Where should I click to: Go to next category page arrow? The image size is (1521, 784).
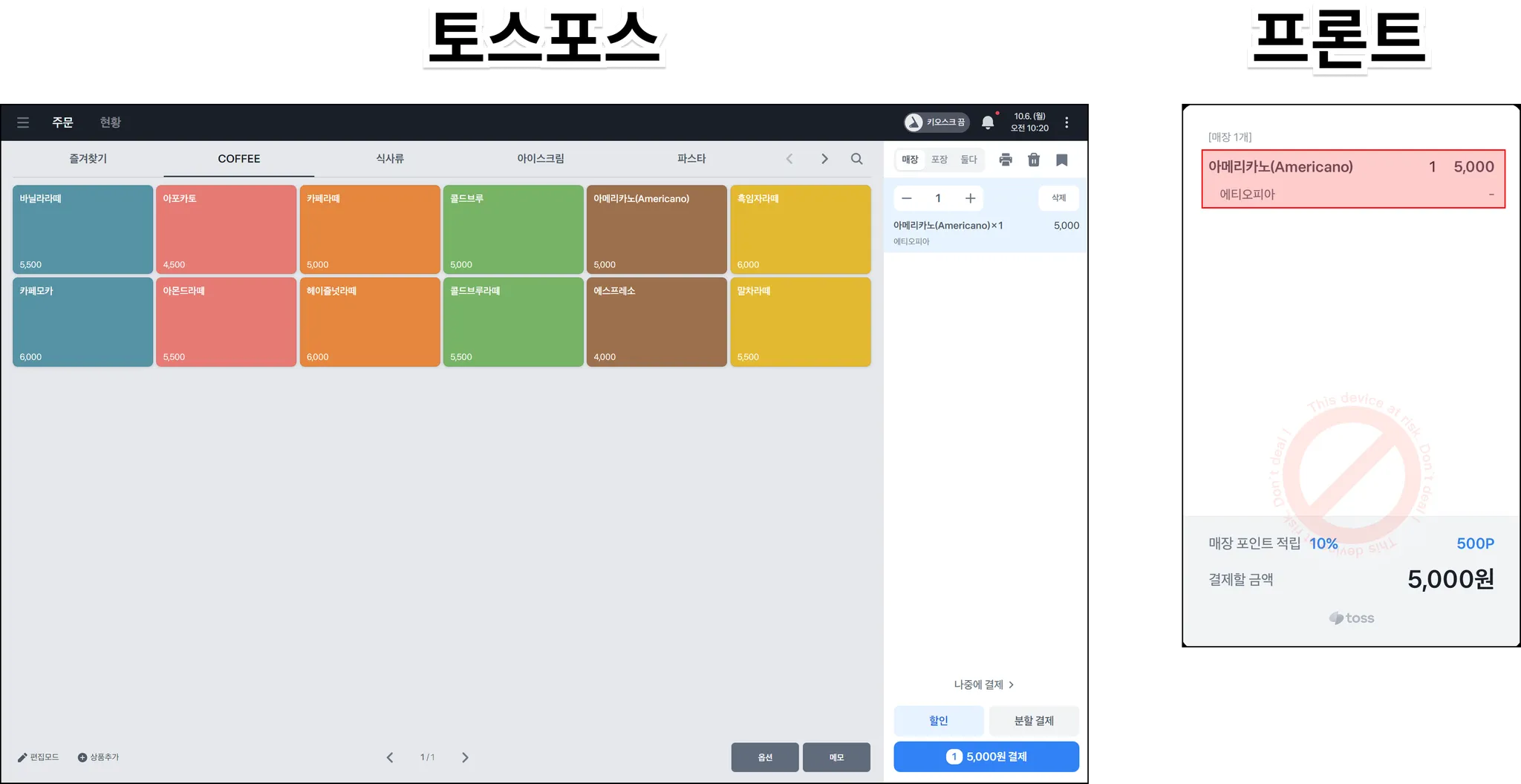pos(824,159)
